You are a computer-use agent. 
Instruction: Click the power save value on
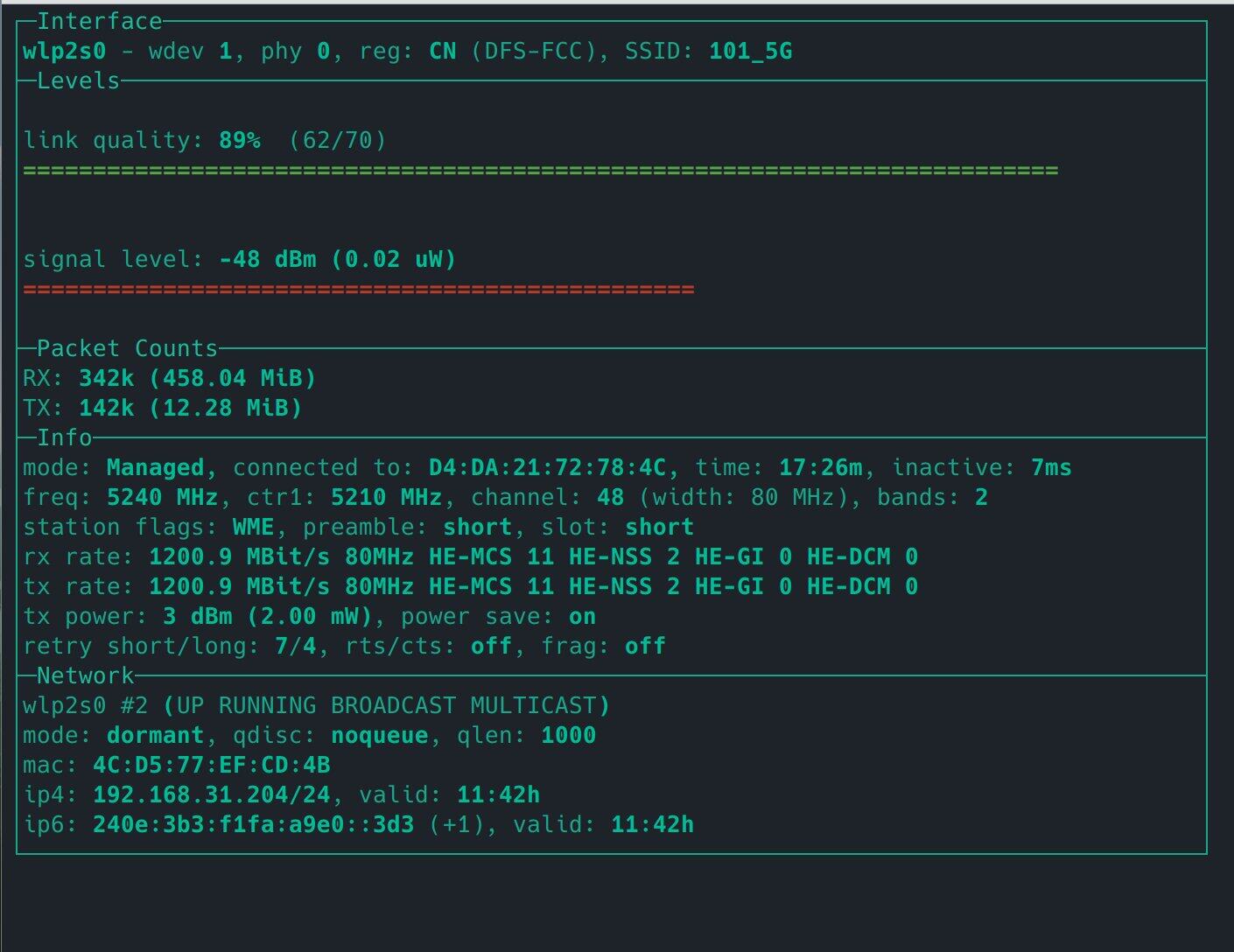click(583, 616)
